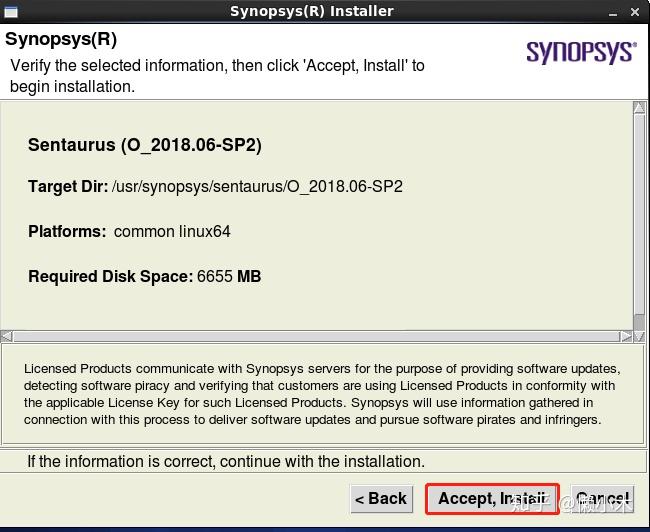Click the vertical scrollbar up arrow
650x532 pixels.
tap(639, 109)
